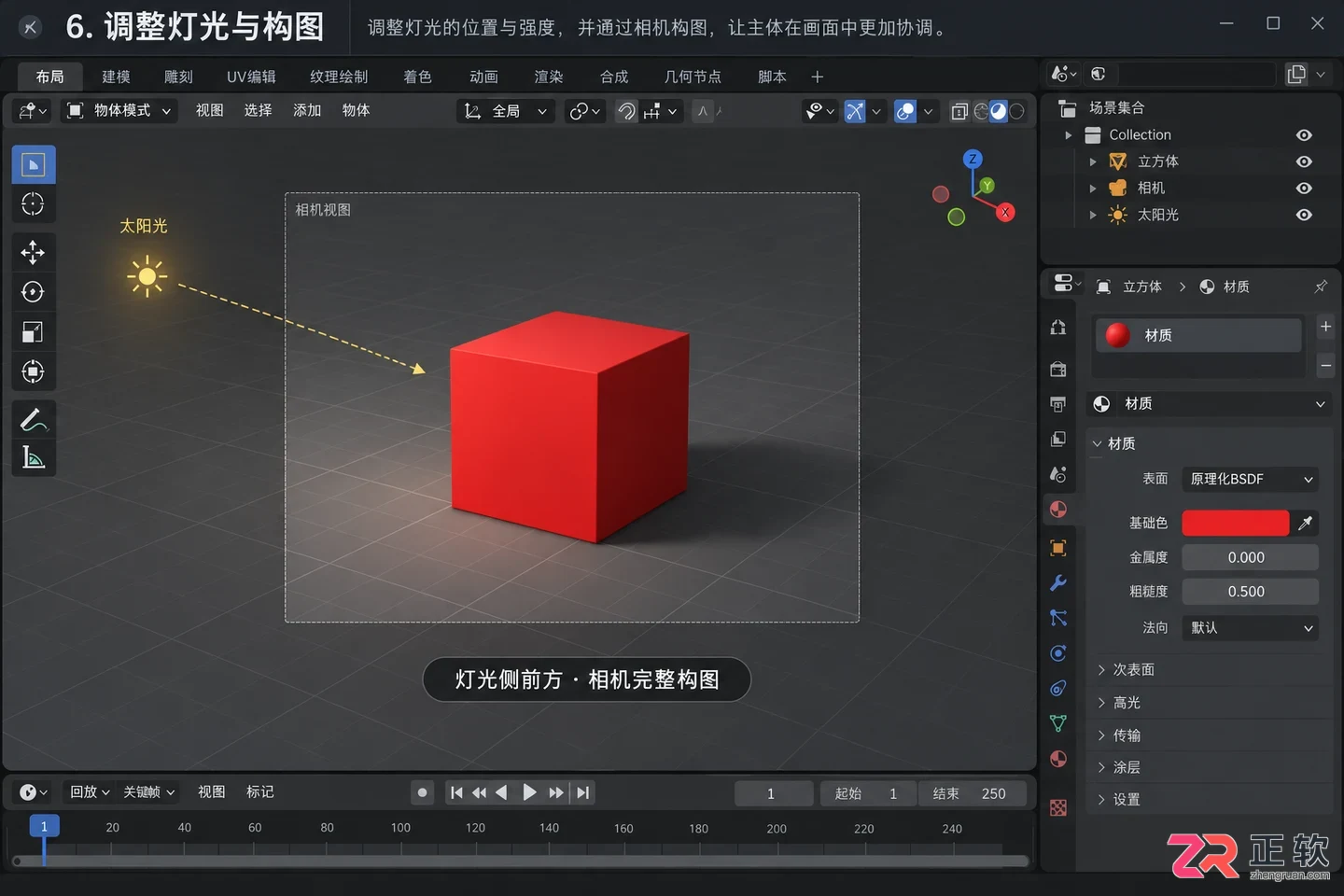The height and width of the screenshot is (896, 1344).
Task: Switch to the 着色 workspace tab
Action: [417, 77]
